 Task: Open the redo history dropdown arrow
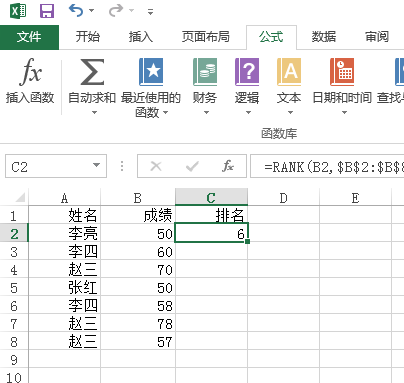tap(131, 11)
